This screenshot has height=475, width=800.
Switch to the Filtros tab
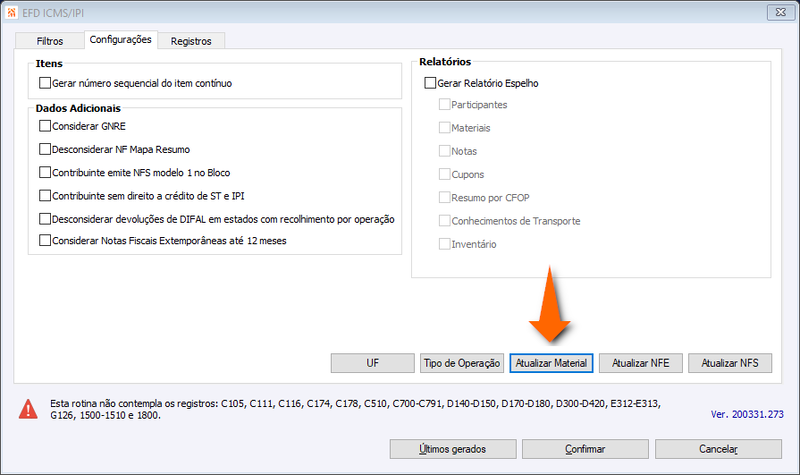(x=49, y=41)
